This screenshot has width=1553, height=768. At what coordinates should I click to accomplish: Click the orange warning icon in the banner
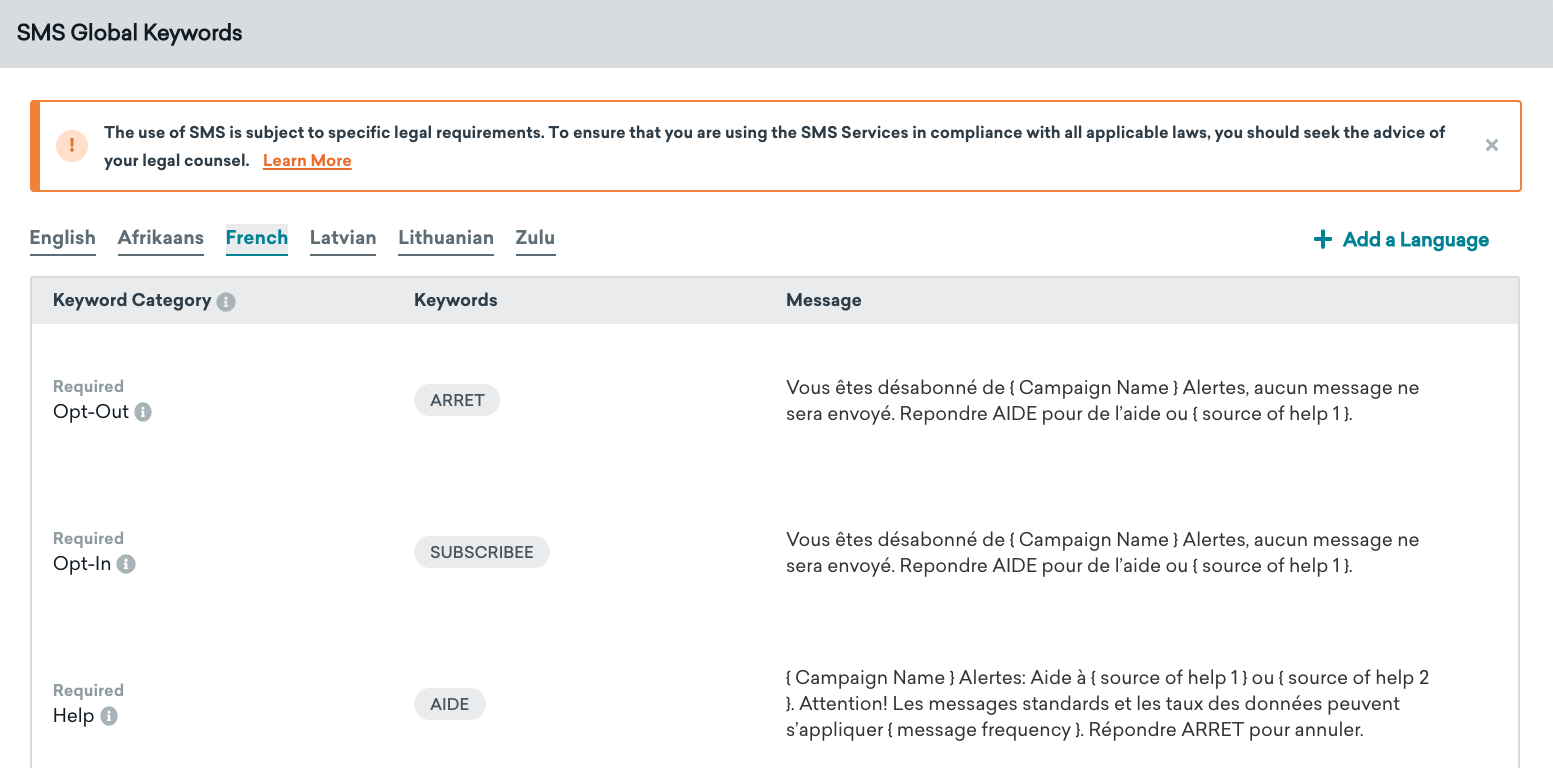click(x=72, y=146)
